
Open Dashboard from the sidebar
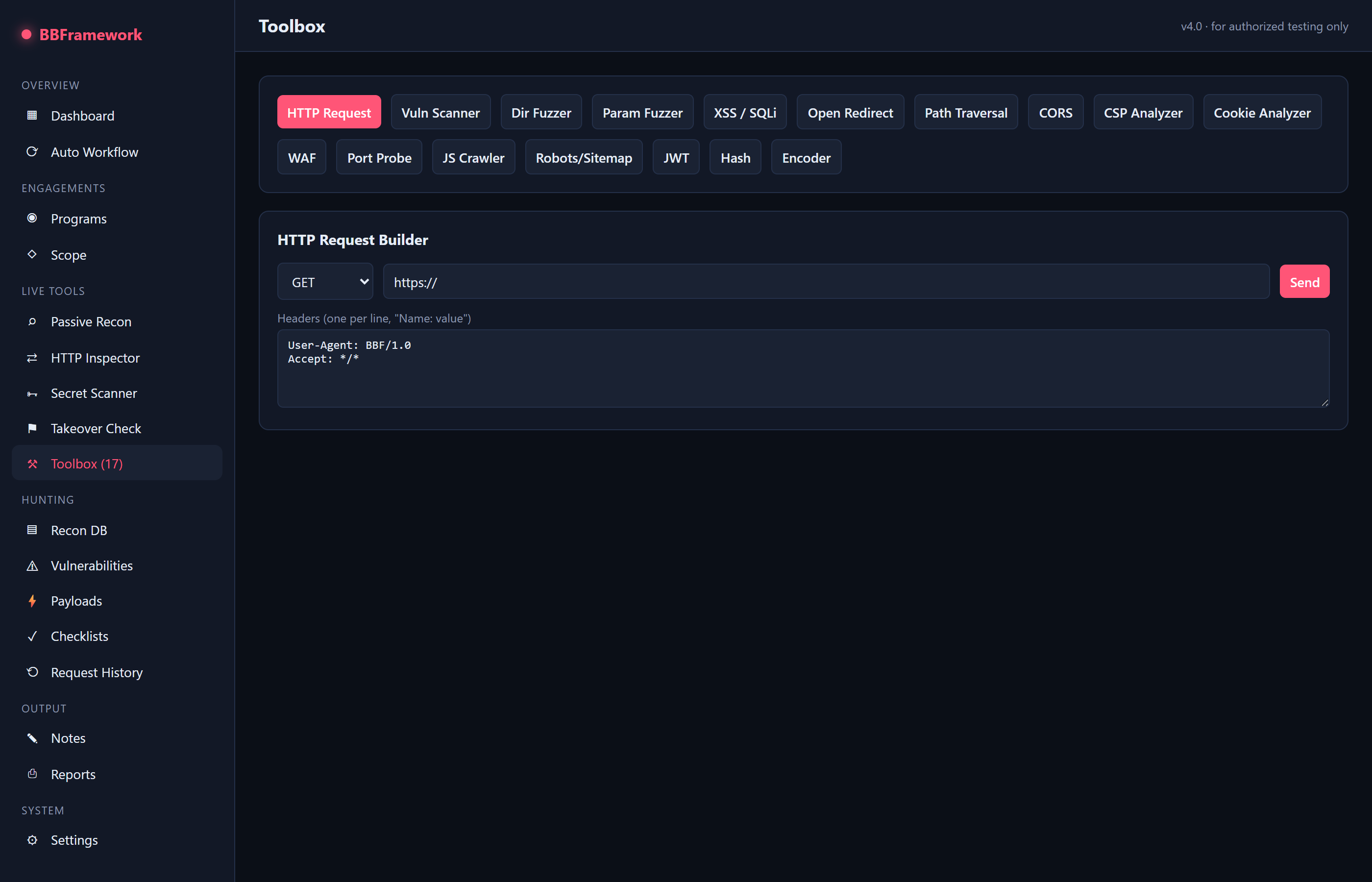coord(117,116)
